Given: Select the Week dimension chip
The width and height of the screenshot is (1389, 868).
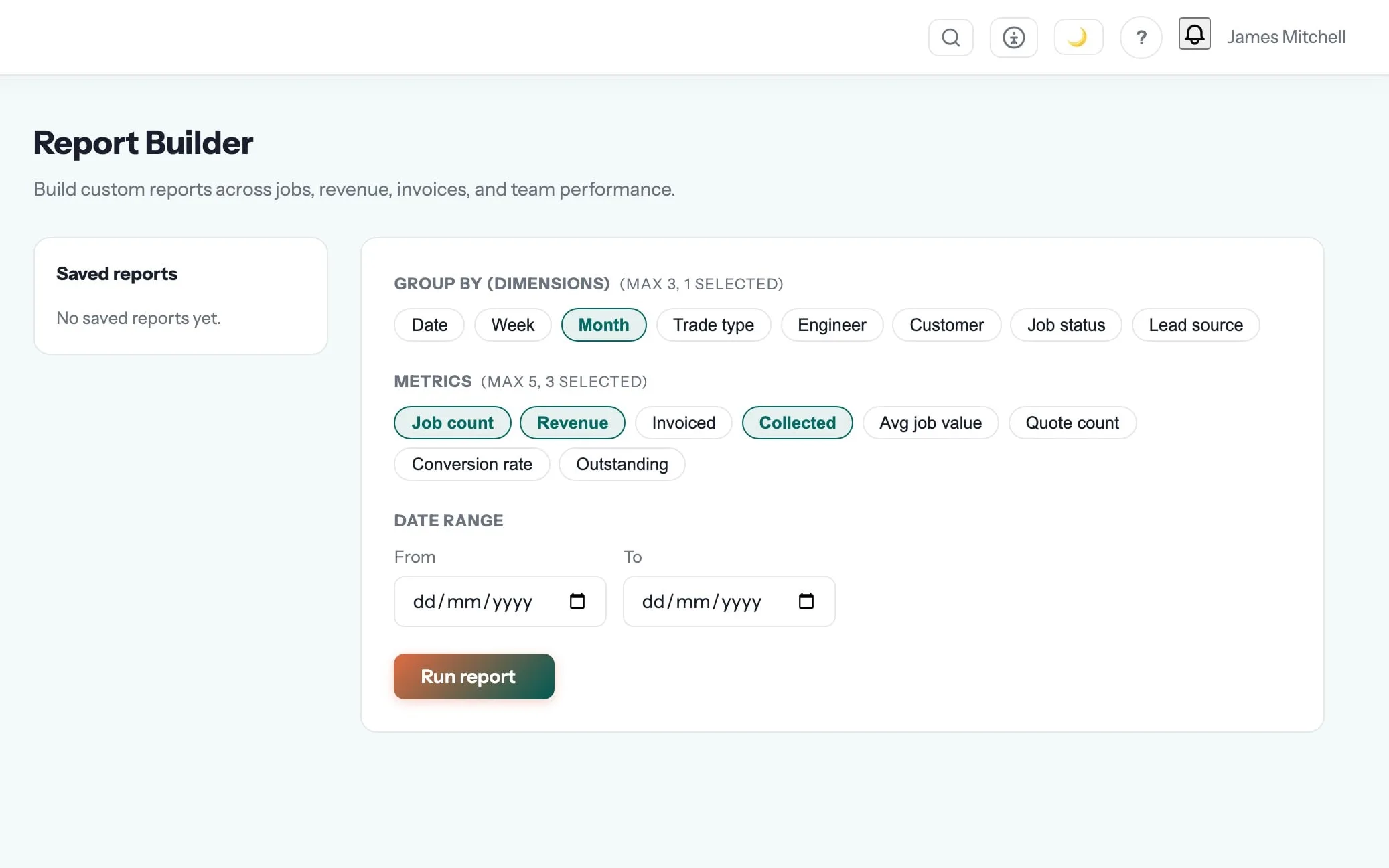Looking at the screenshot, I should 512,325.
